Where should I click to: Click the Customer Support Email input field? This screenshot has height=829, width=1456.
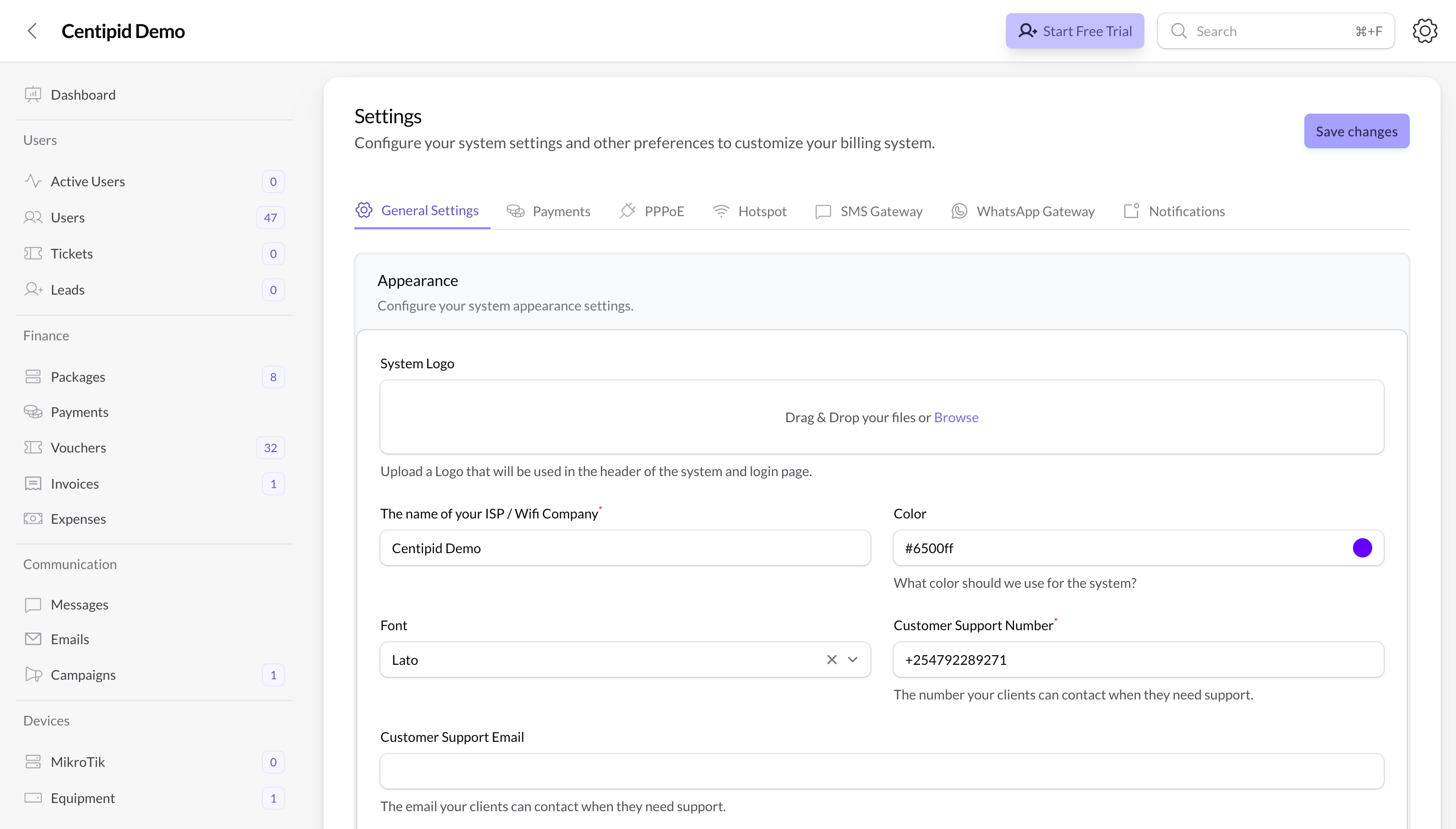tap(882, 771)
